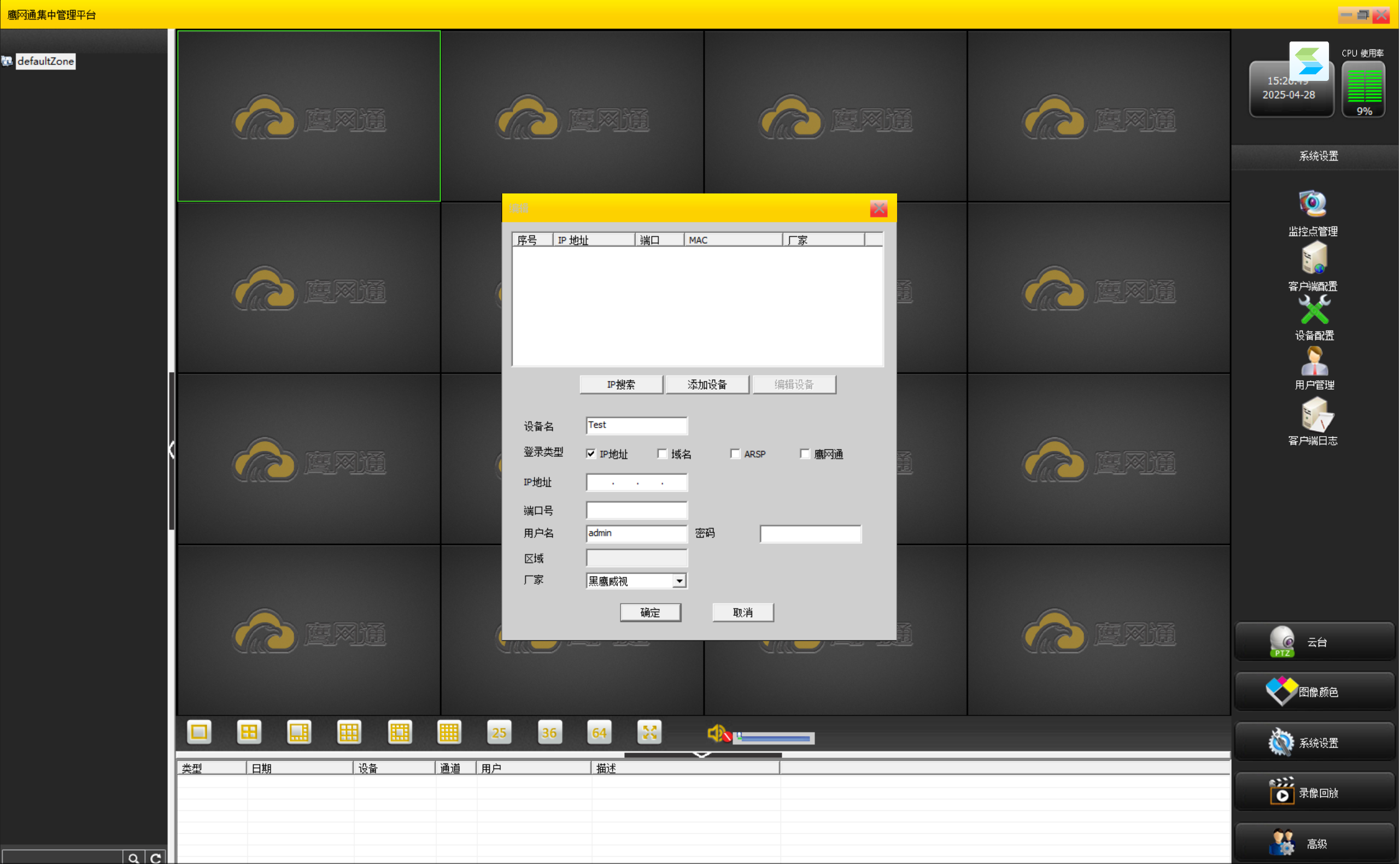This screenshot has width=1400, height=864.
Task: Uncheck the IP地址 login type
Action: pos(591,454)
